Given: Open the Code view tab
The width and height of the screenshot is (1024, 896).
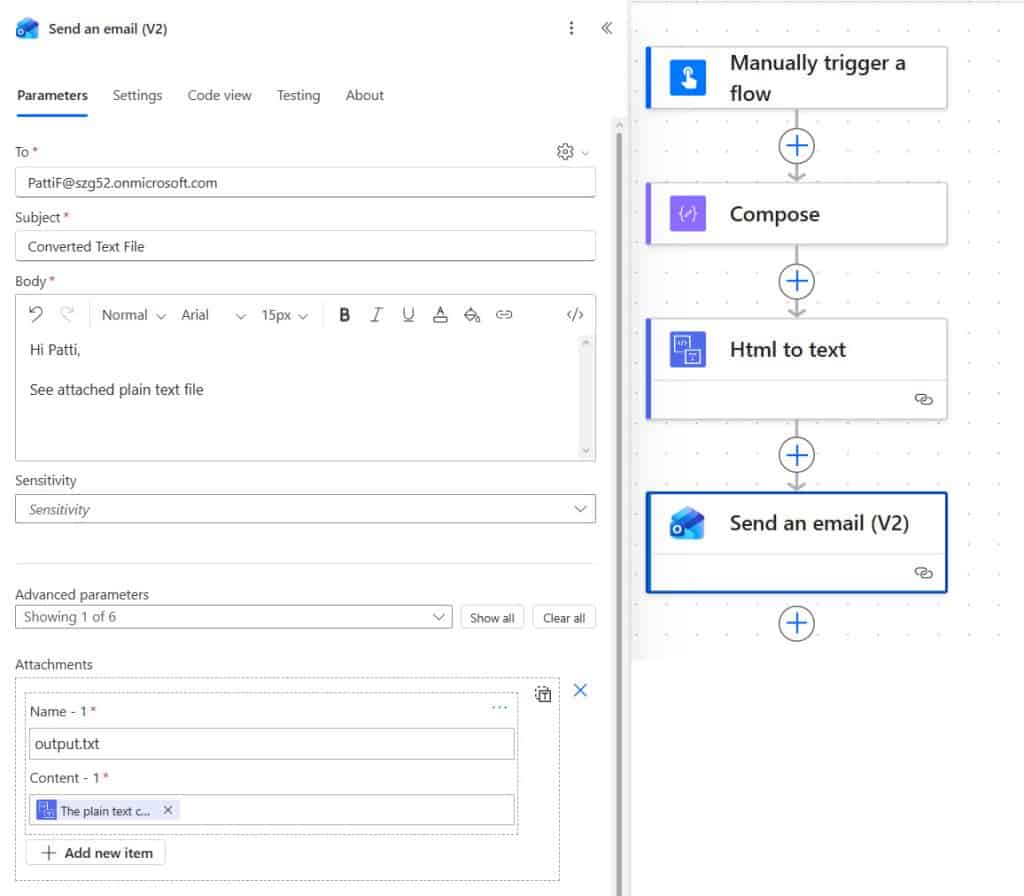Looking at the screenshot, I should pyautogui.click(x=219, y=95).
